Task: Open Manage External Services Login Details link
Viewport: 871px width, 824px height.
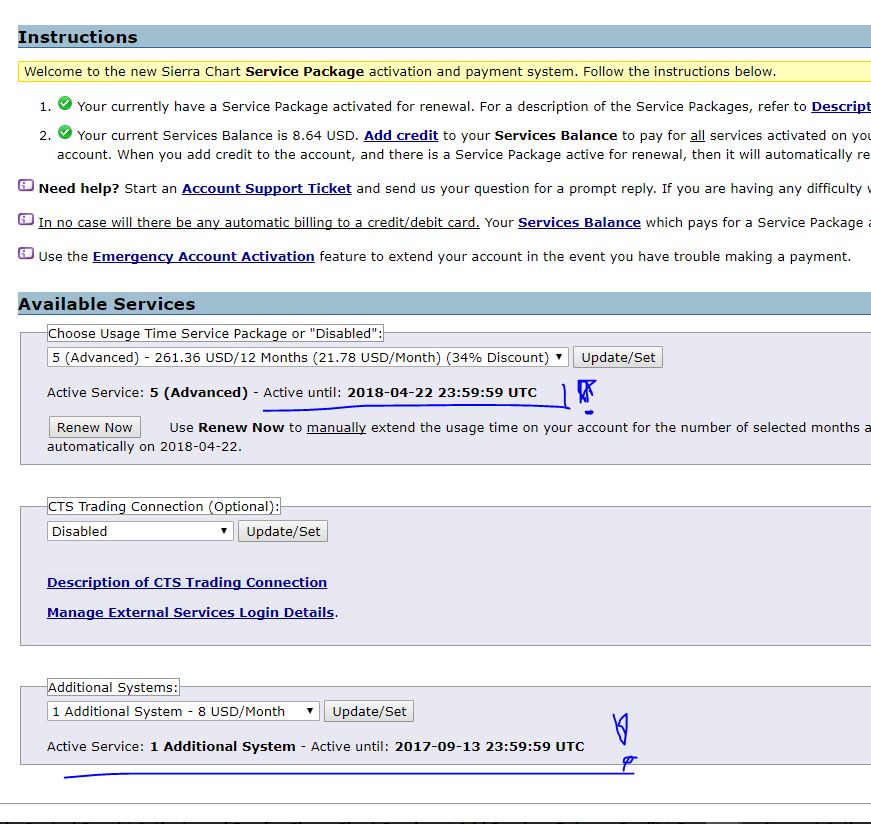Action: [191, 612]
